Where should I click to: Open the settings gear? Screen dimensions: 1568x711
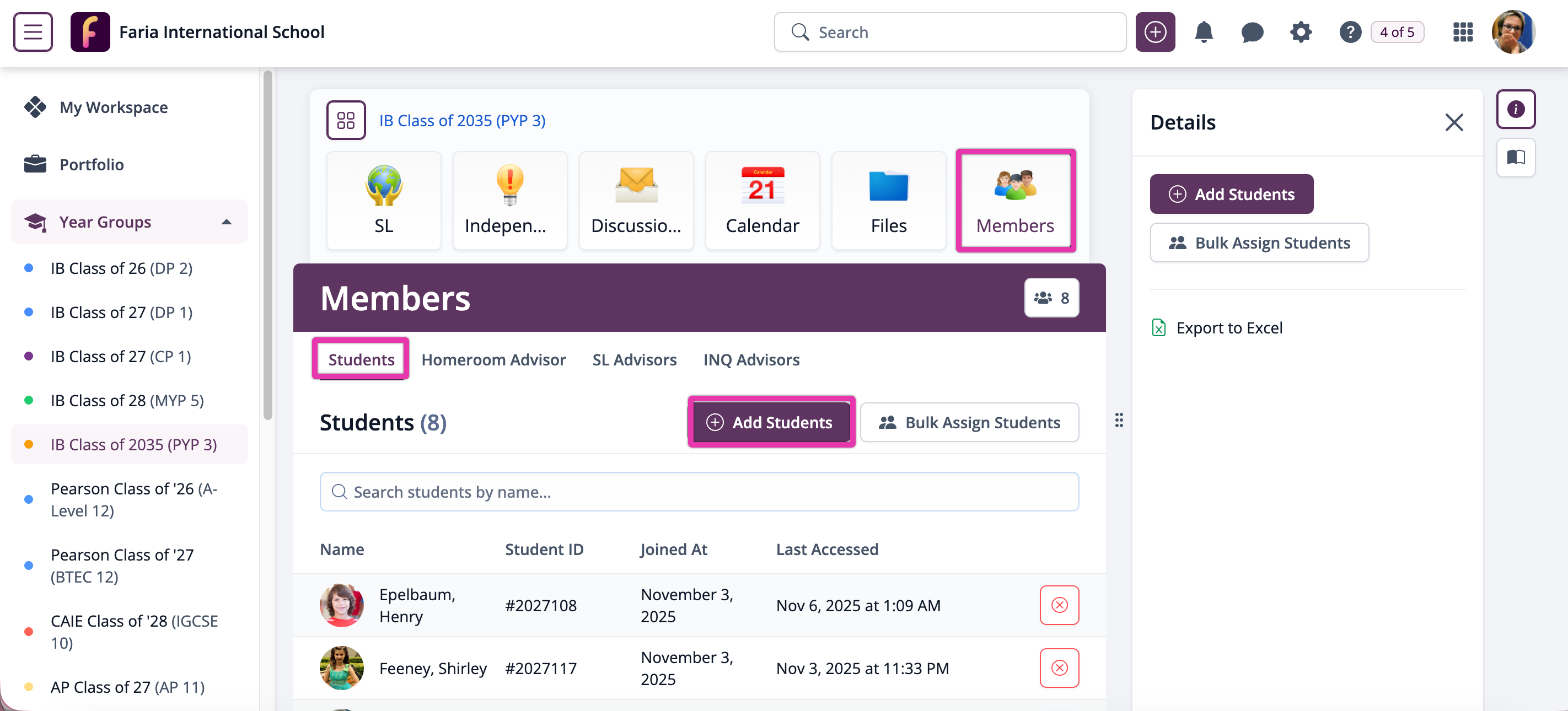pos(1301,31)
